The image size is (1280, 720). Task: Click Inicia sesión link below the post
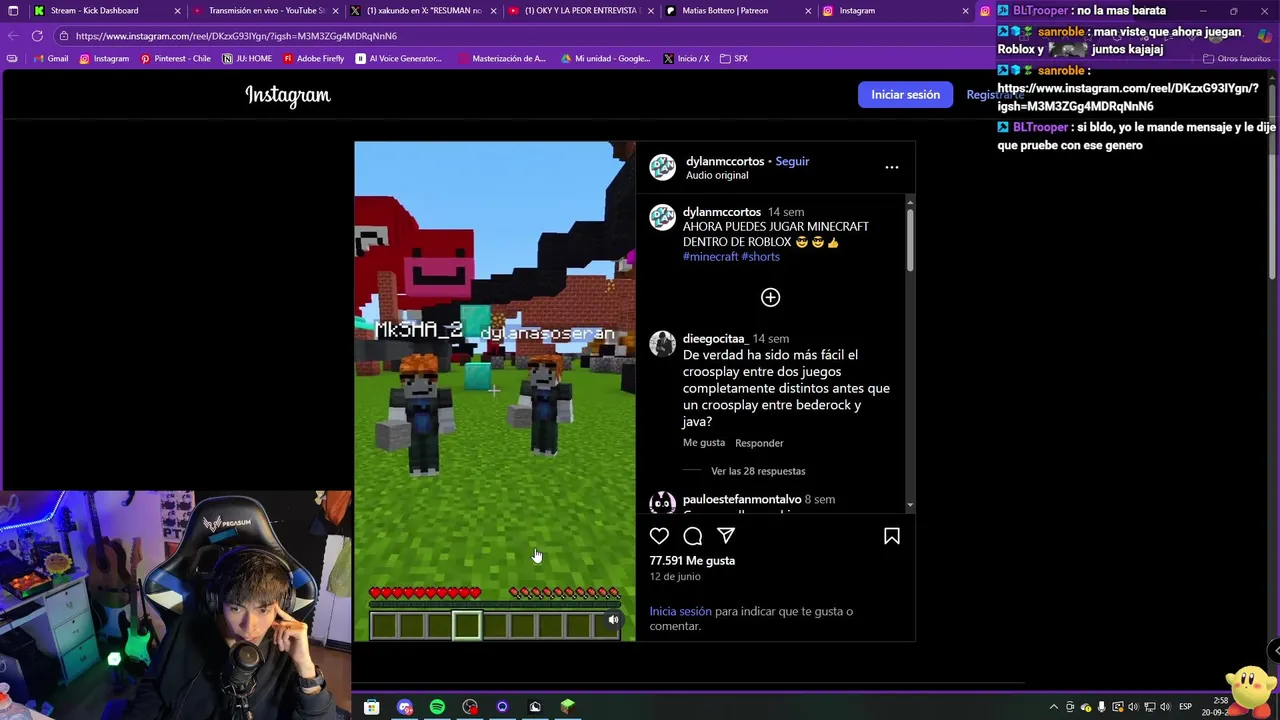(x=680, y=611)
